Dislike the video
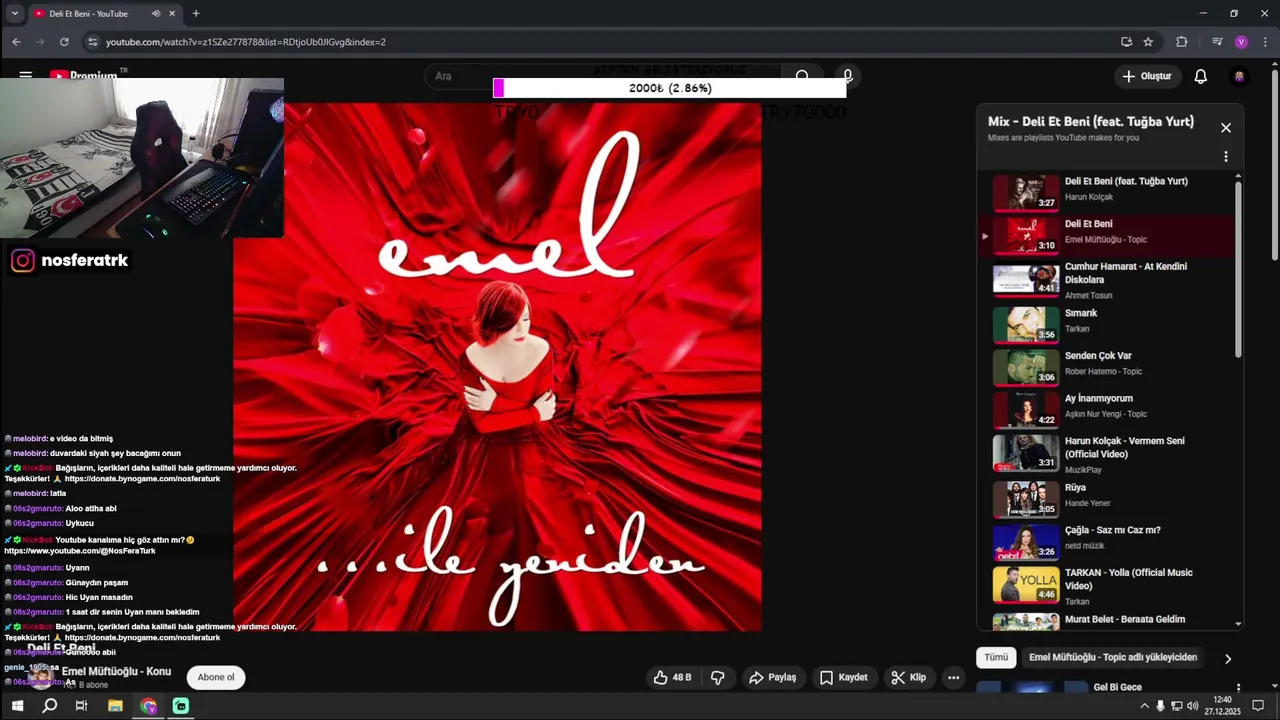 (717, 677)
